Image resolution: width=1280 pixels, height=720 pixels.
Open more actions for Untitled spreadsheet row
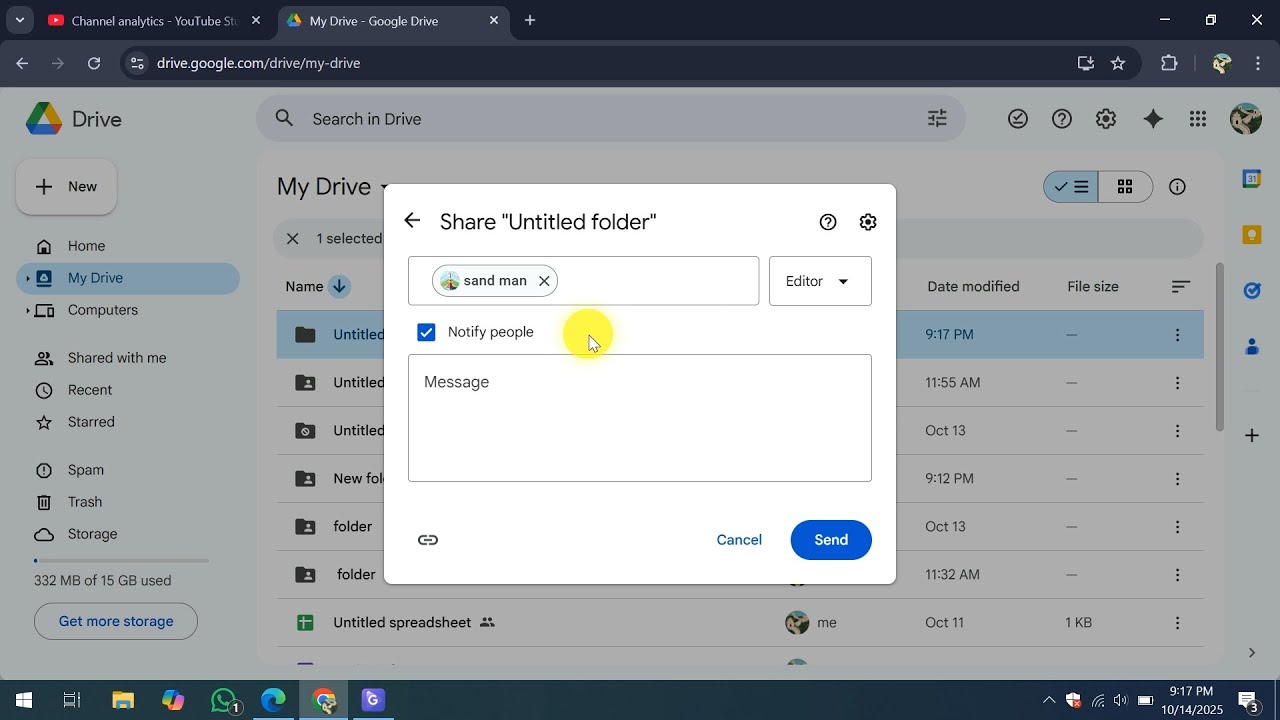coord(1177,623)
